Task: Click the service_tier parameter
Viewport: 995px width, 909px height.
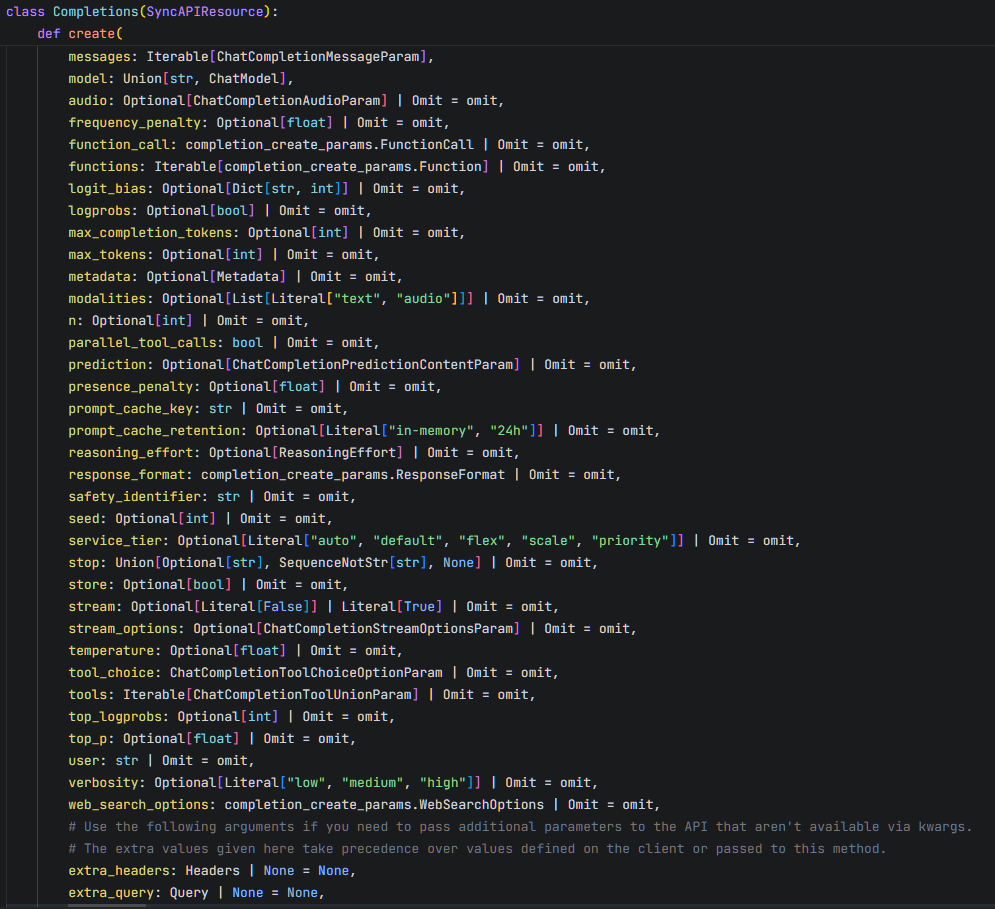Action: point(115,541)
